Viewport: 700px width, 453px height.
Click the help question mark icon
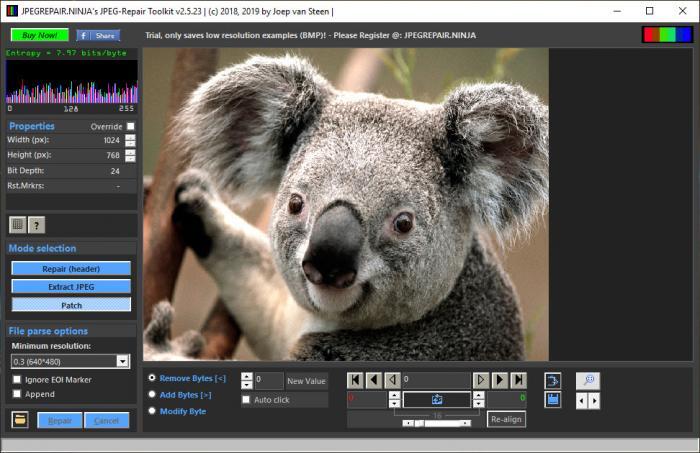37,226
